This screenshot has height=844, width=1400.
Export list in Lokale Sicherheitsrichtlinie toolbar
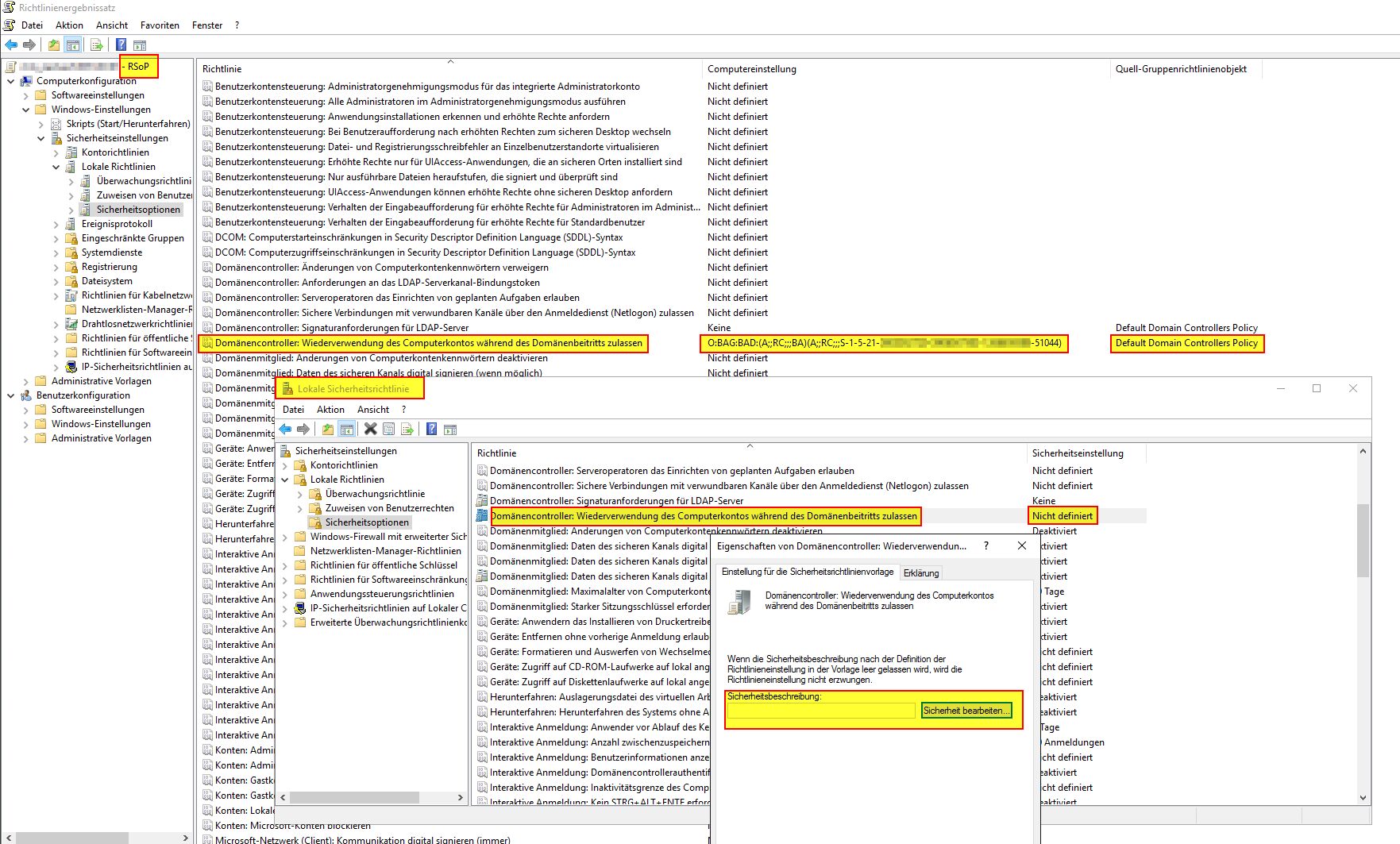407,430
